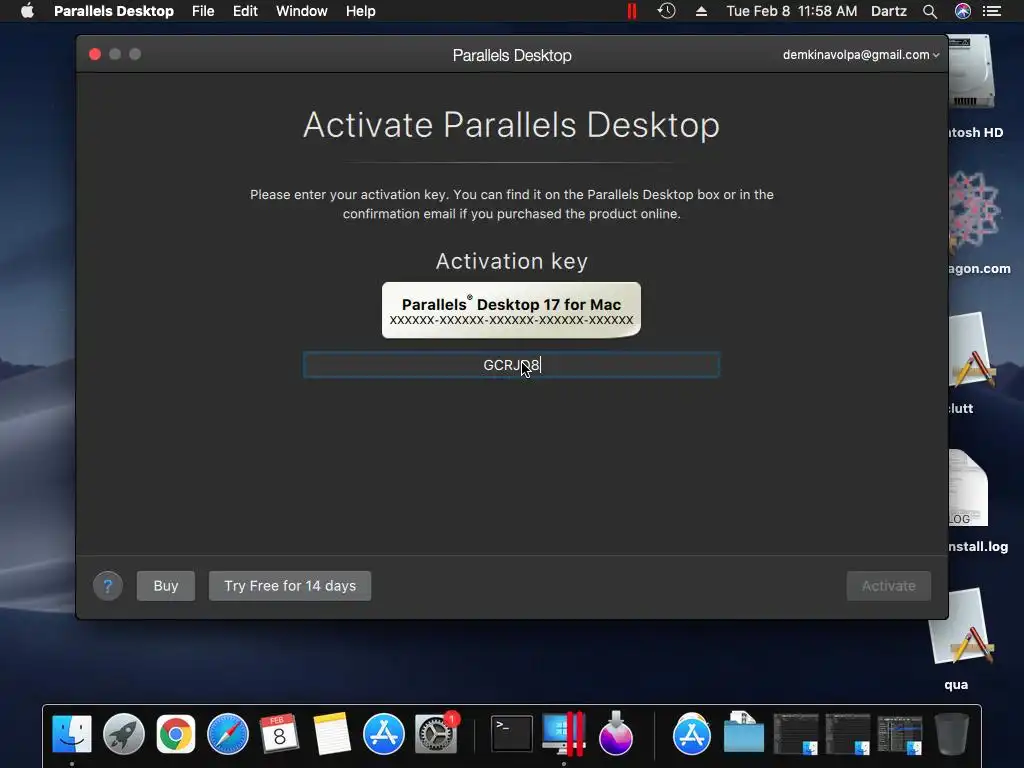The width and height of the screenshot is (1024, 768).
Task: Click the Parallels Desktop Dock icon
Action: (563, 734)
